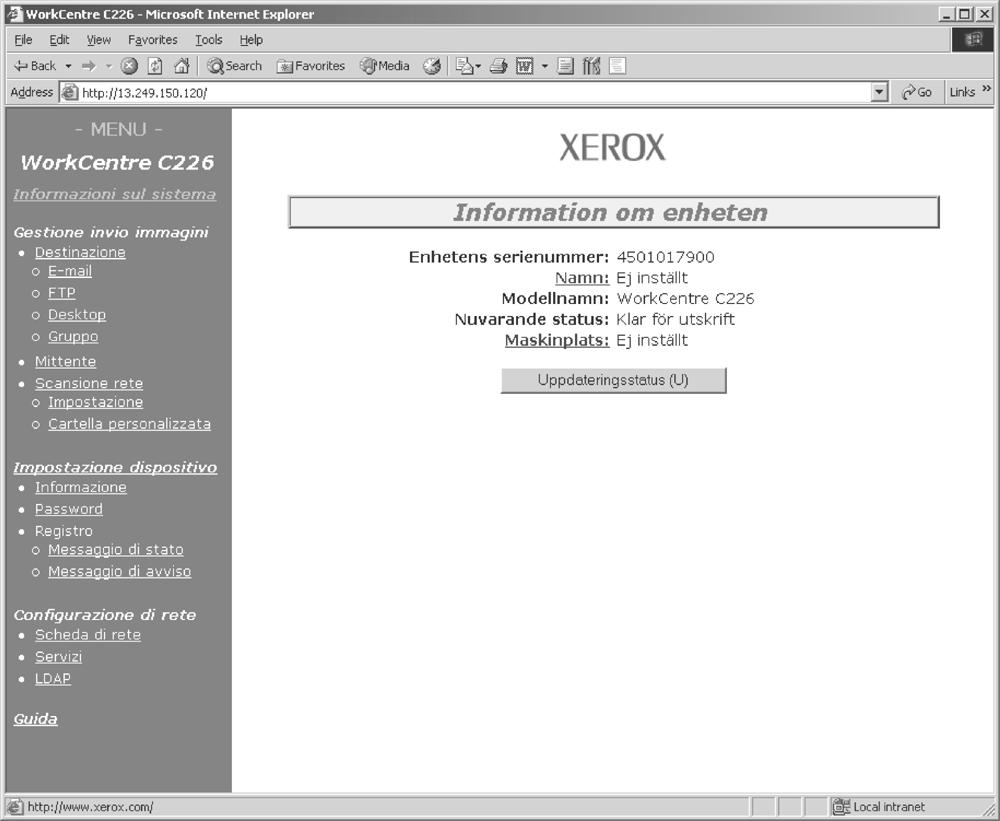This screenshot has height=821, width=1000.
Task: Click serial number 4501017900 text
Action: tap(665, 257)
